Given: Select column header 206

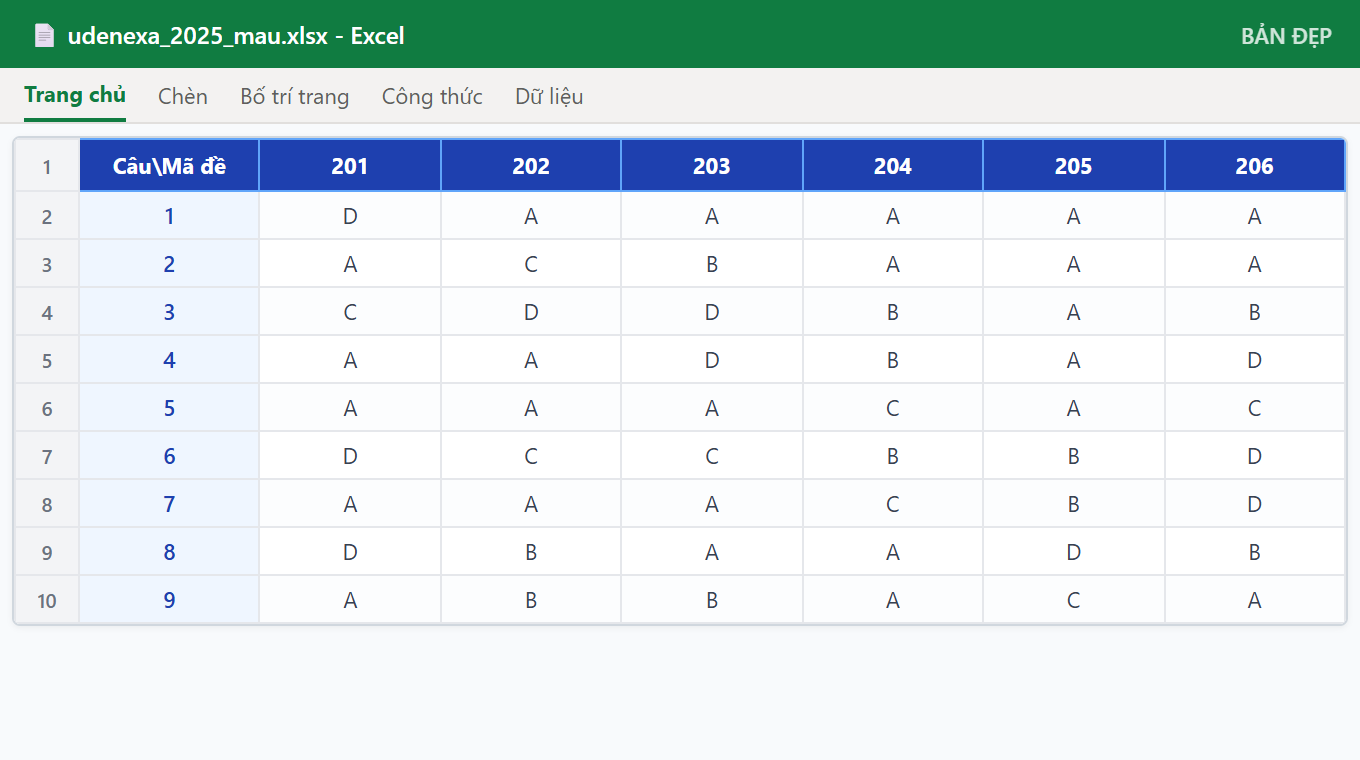Looking at the screenshot, I should 1255,166.
